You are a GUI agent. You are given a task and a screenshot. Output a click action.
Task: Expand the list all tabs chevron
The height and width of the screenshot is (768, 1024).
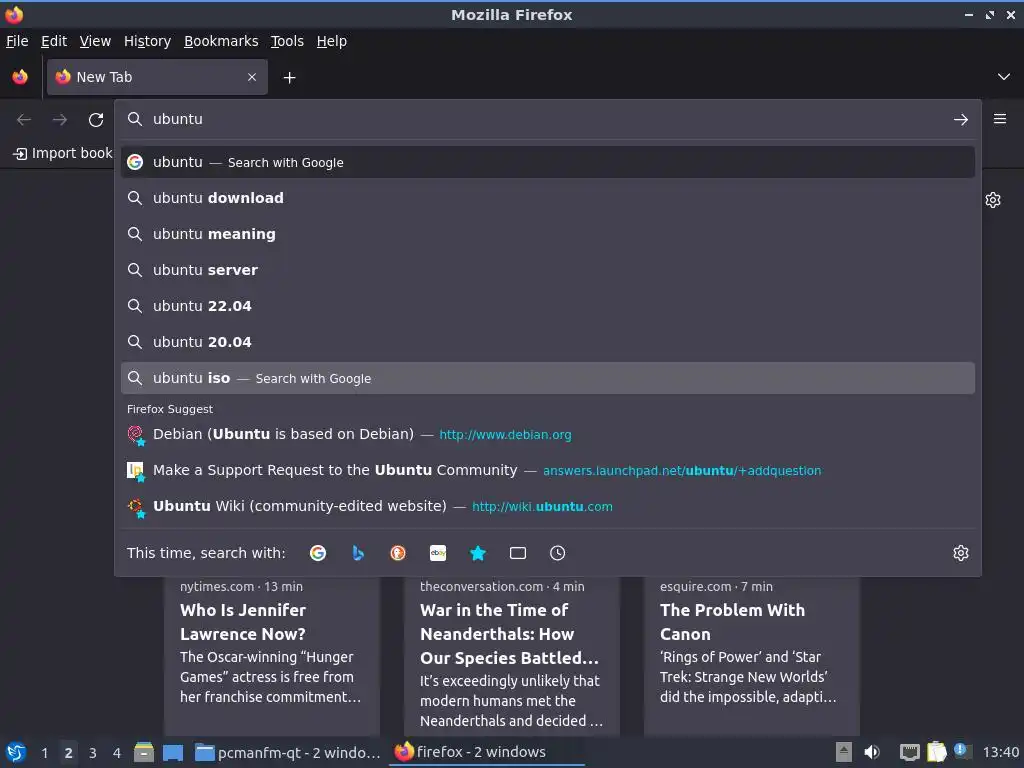click(x=1004, y=77)
